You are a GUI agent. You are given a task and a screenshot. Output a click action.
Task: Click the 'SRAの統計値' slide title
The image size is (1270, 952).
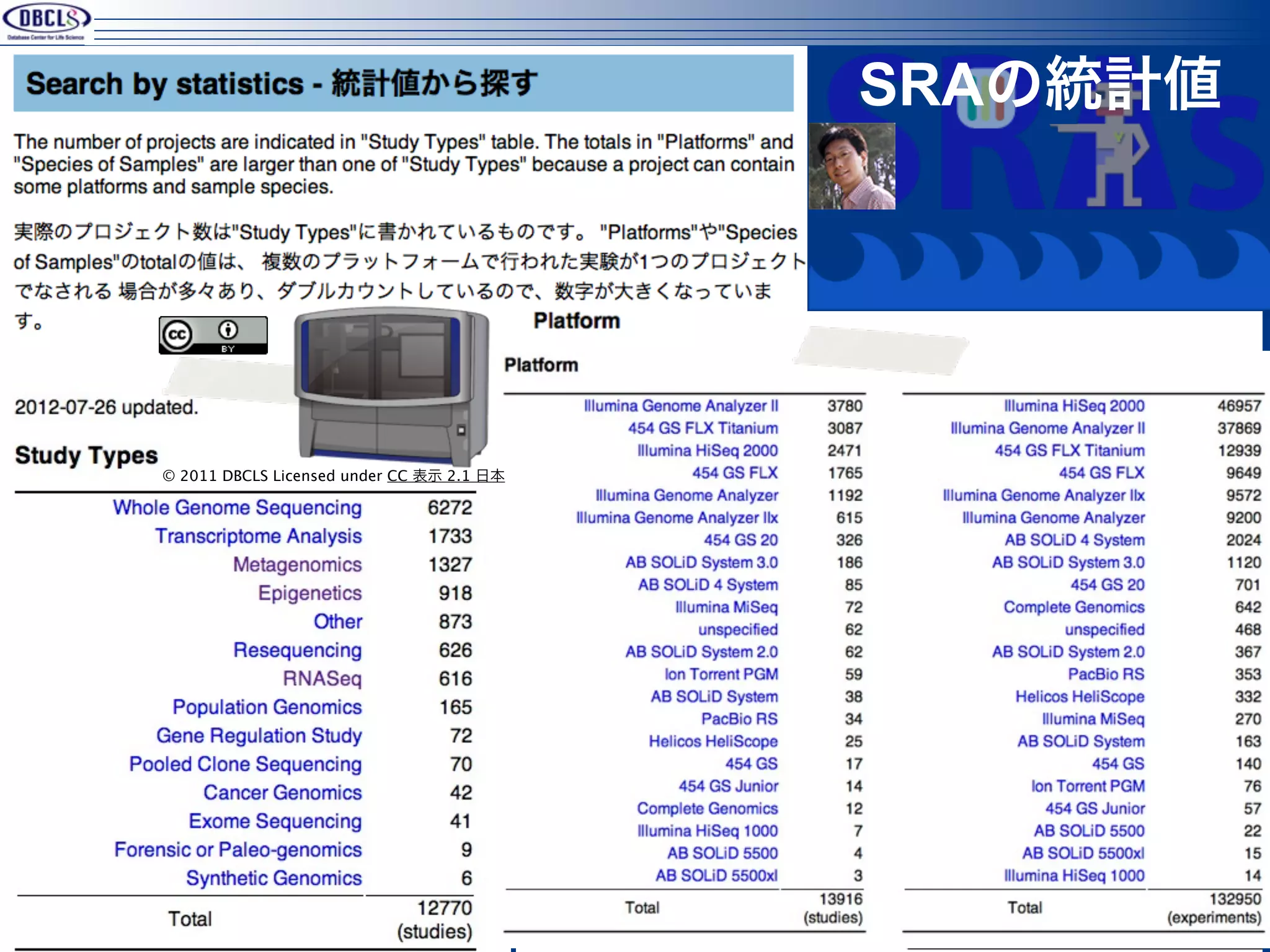point(1040,84)
